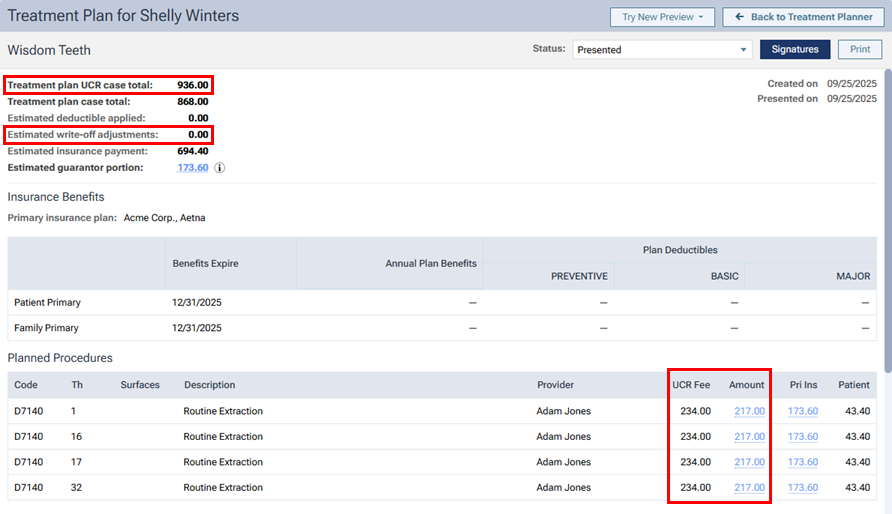Click the Code column header
The height and width of the screenshot is (514, 892).
pyautogui.click(x=26, y=385)
